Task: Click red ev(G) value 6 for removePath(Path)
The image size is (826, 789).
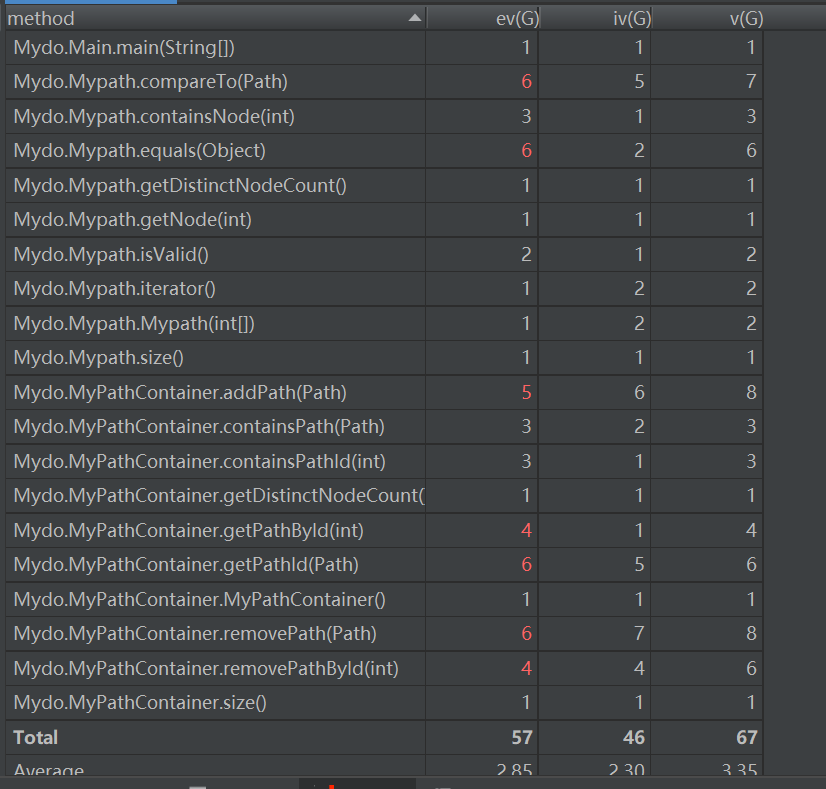Action: 526,634
